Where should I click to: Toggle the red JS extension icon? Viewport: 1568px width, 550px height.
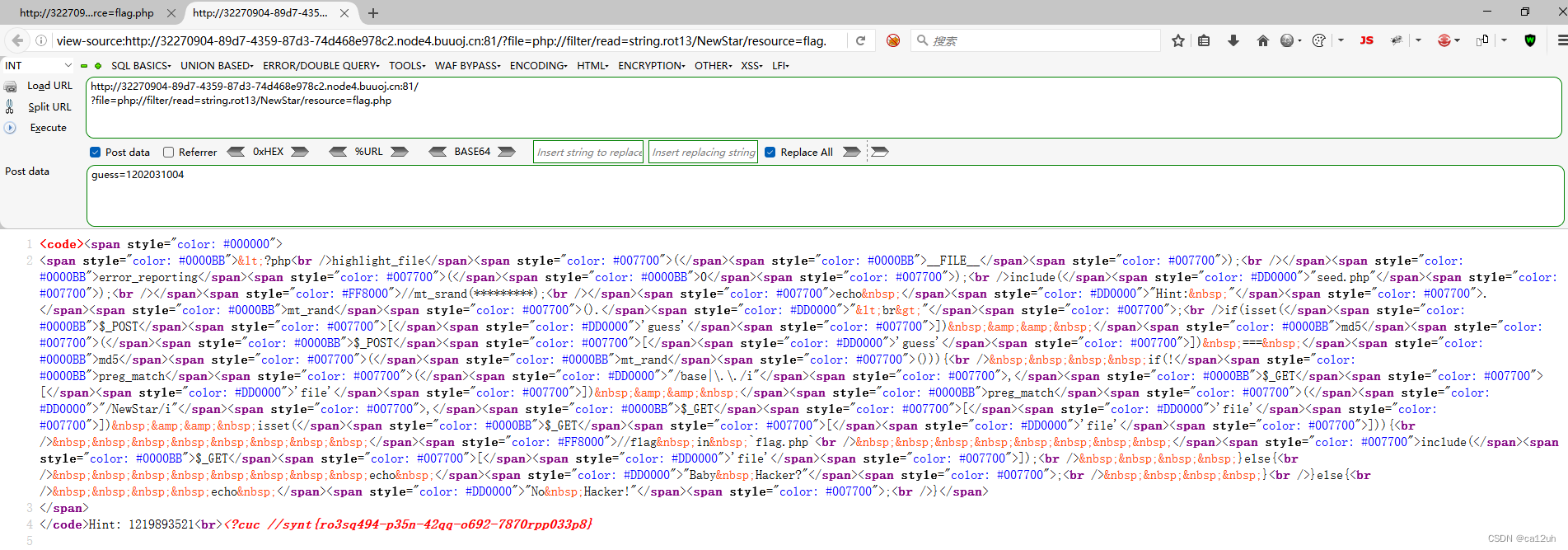click(x=1366, y=40)
